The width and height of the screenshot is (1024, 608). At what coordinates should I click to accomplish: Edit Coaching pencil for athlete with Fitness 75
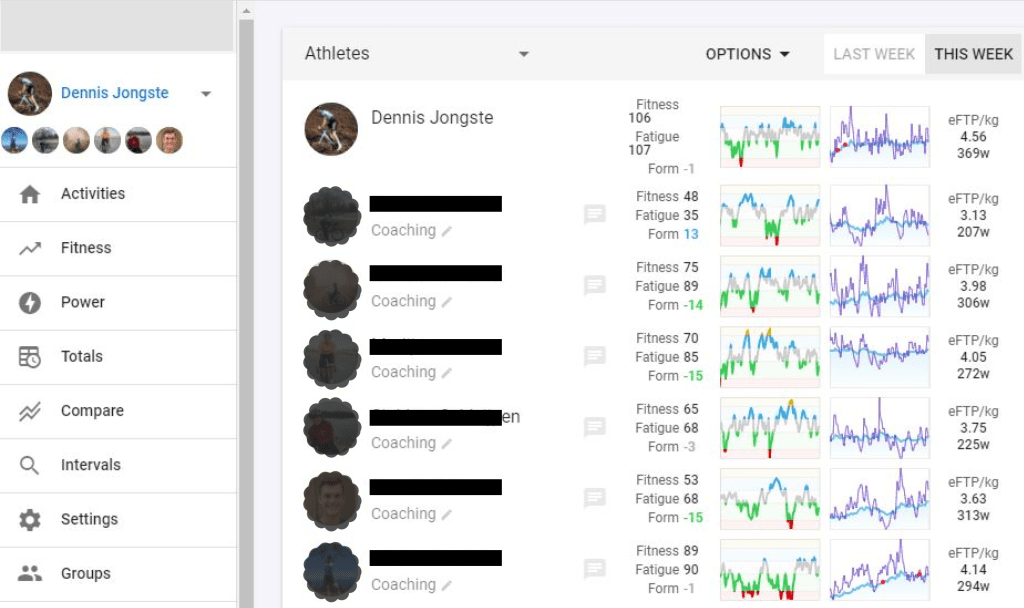pos(446,301)
